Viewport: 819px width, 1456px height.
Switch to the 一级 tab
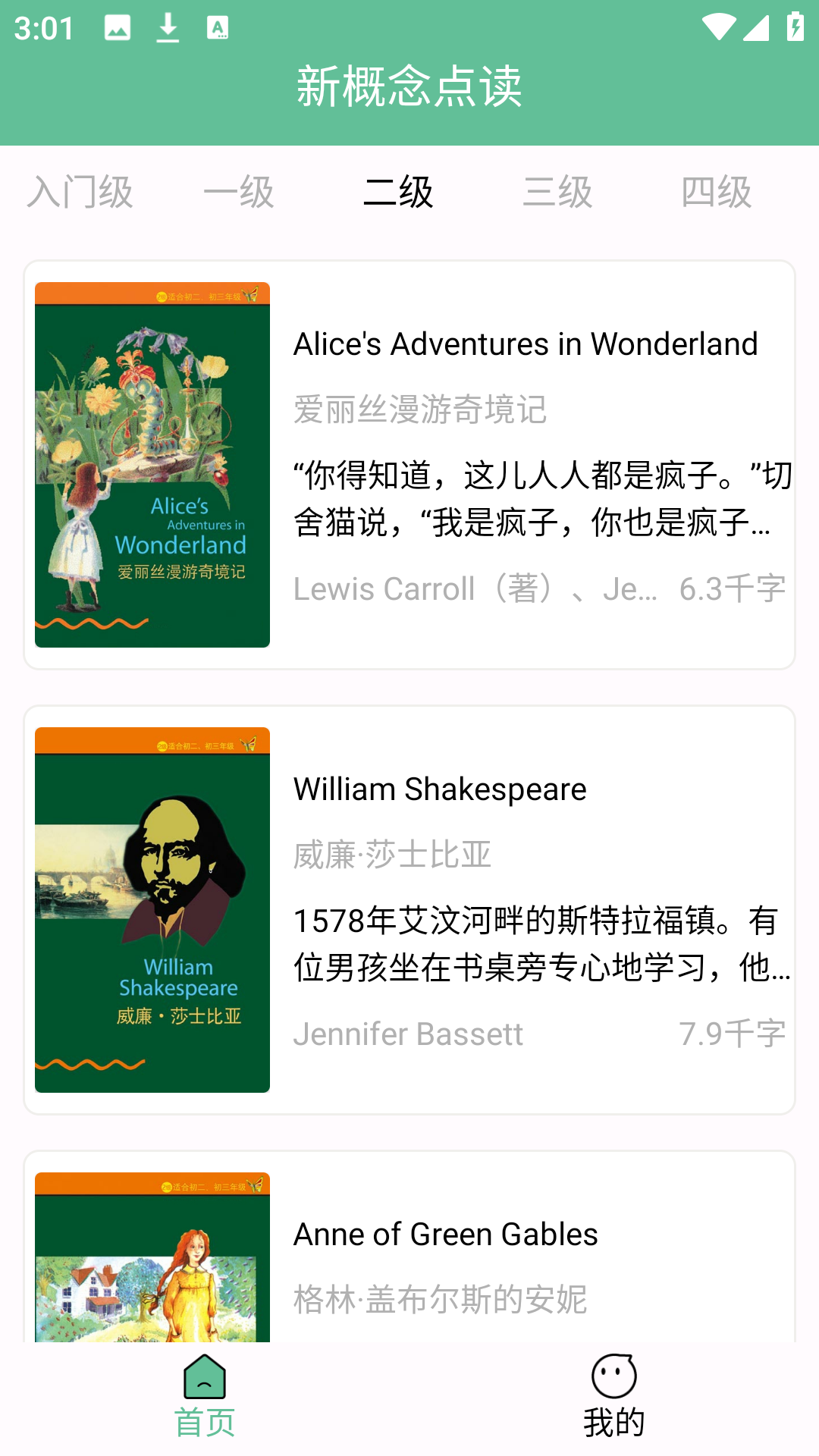pyautogui.click(x=239, y=192)
